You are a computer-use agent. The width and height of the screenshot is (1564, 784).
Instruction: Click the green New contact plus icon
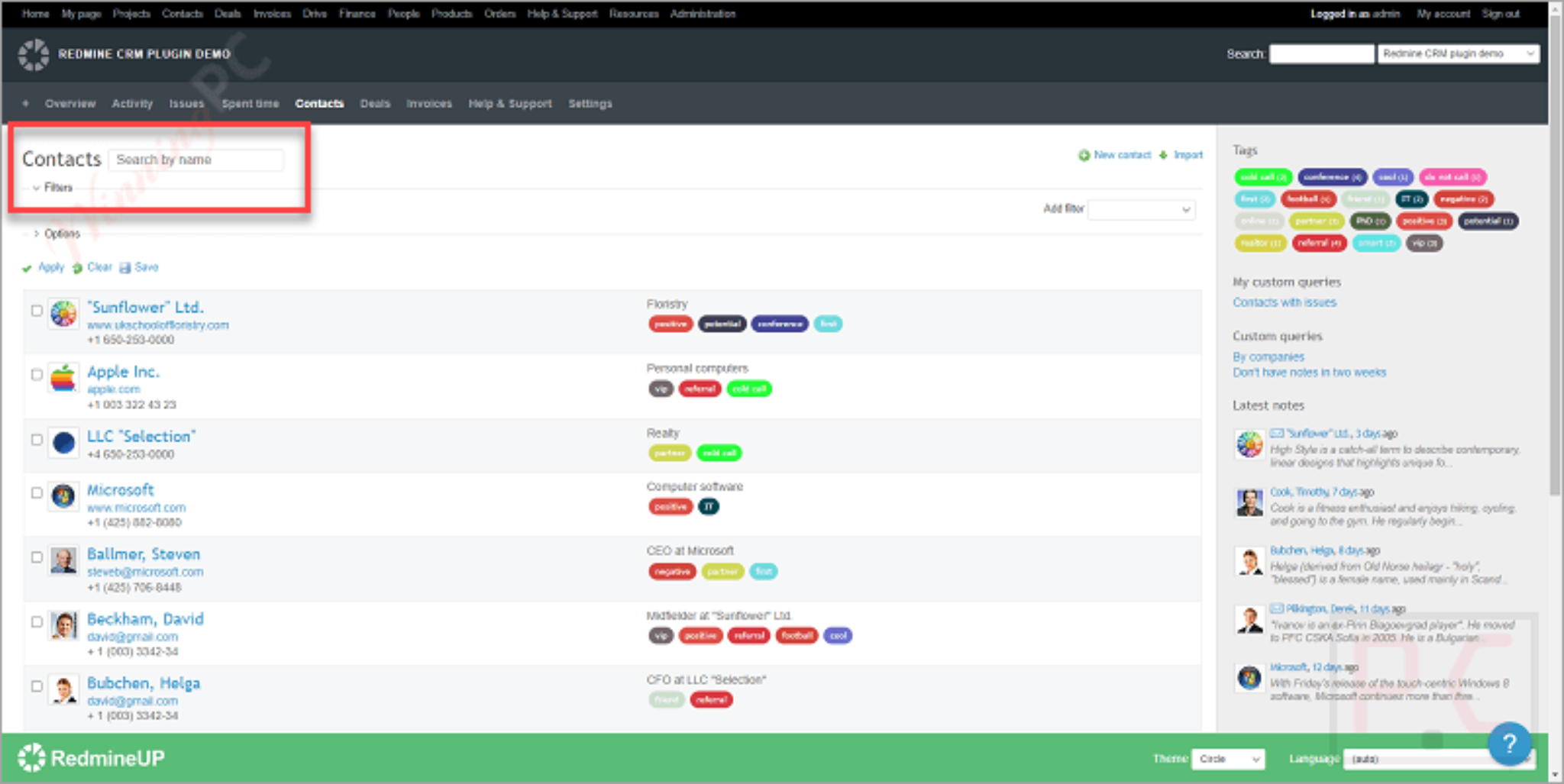pos(1084,155)
